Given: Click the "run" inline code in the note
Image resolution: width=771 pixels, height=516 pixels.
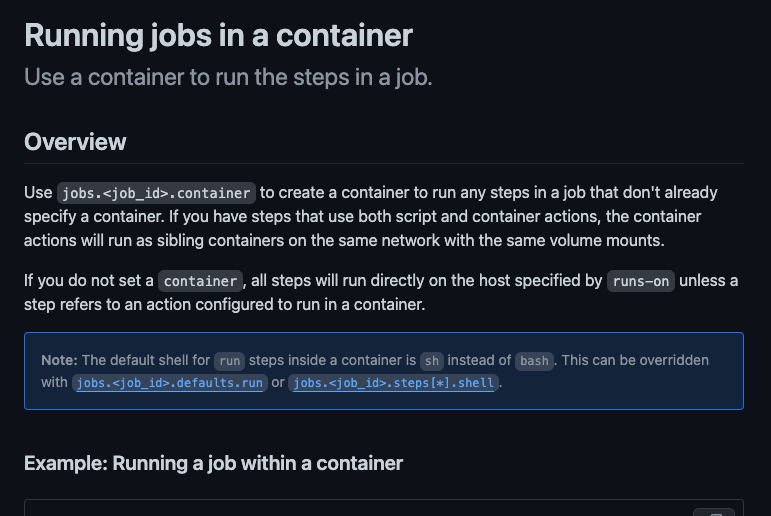Looking at the screenshot, I should [230, 361].
